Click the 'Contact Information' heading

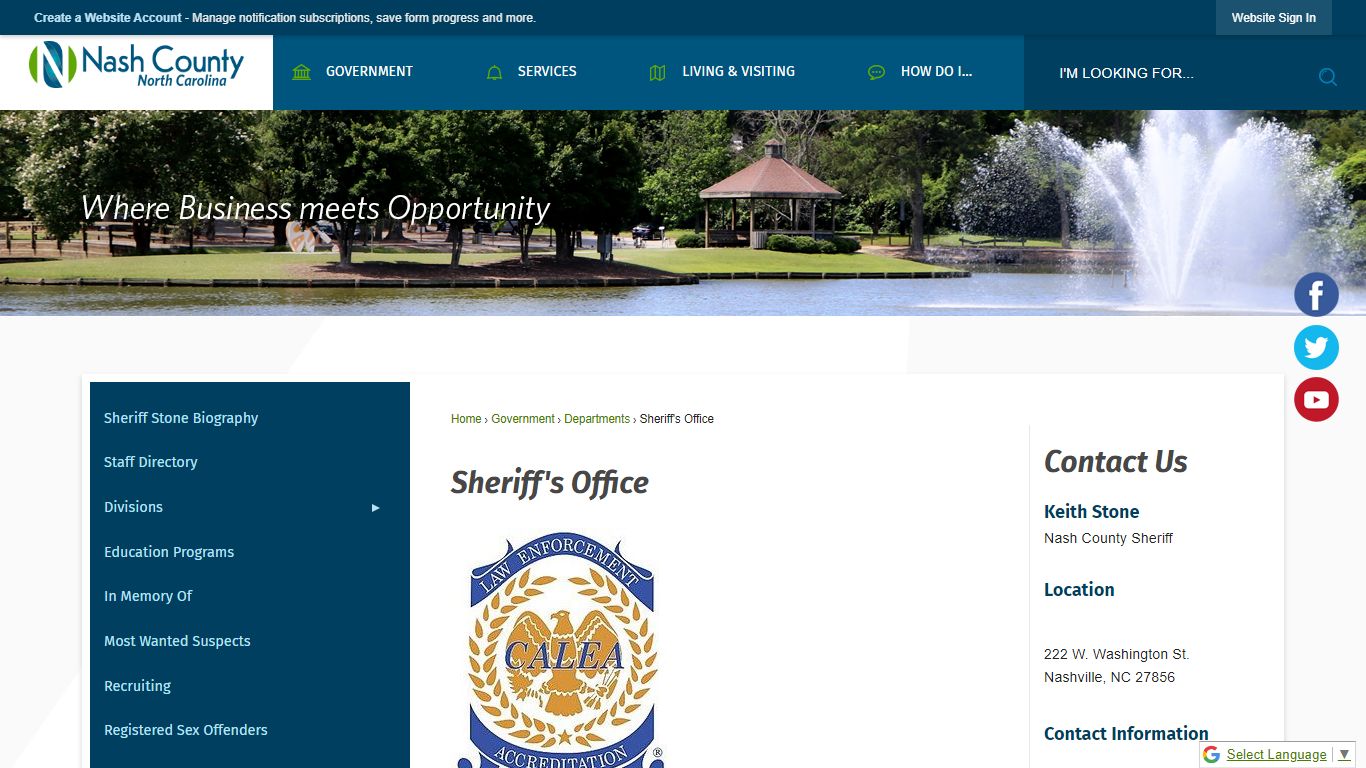1126,734
